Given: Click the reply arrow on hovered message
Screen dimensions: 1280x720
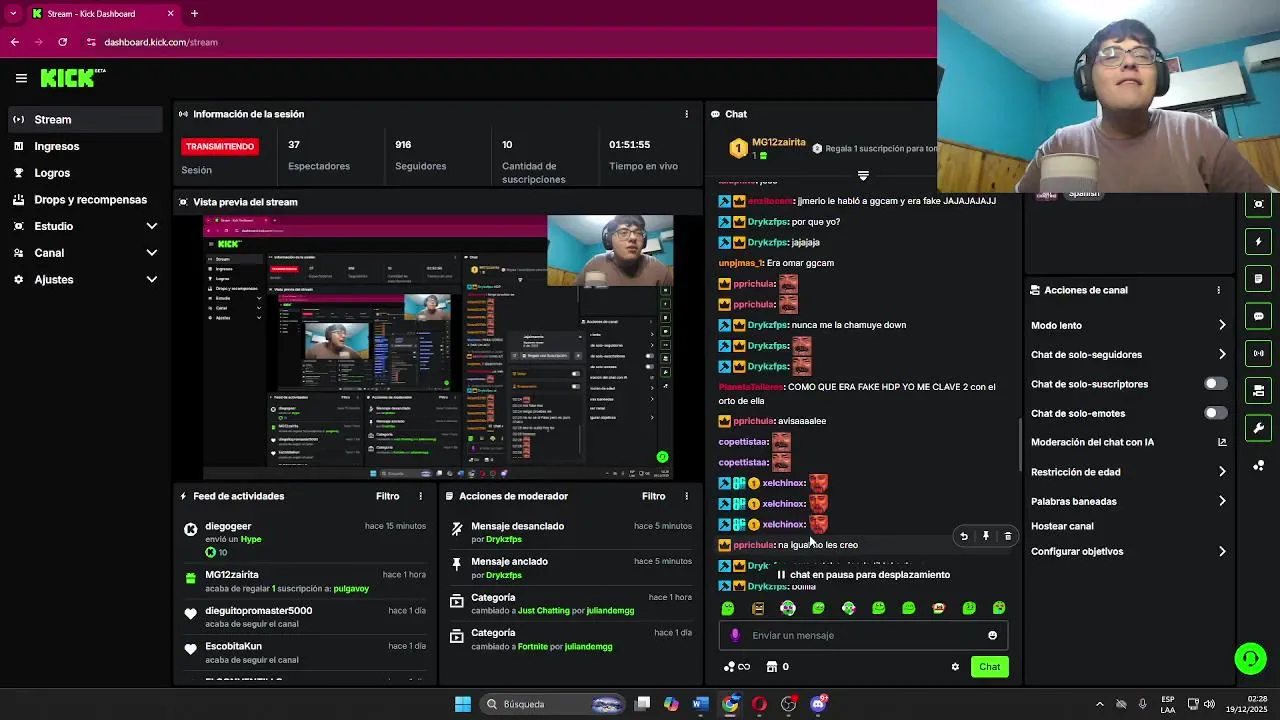Looking at the screenshot, I should [963, 536].
